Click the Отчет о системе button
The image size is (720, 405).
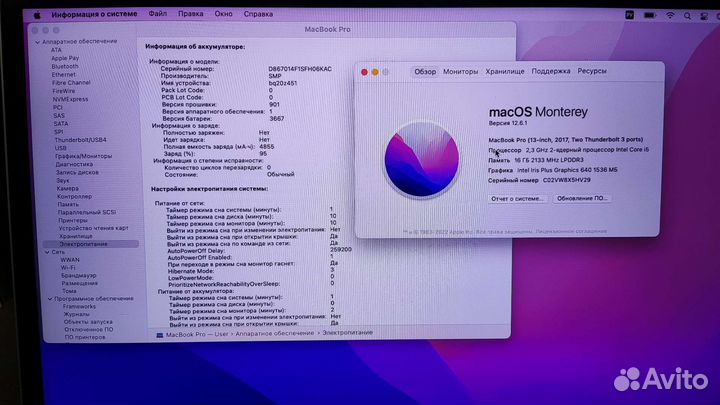coord(517,199)
